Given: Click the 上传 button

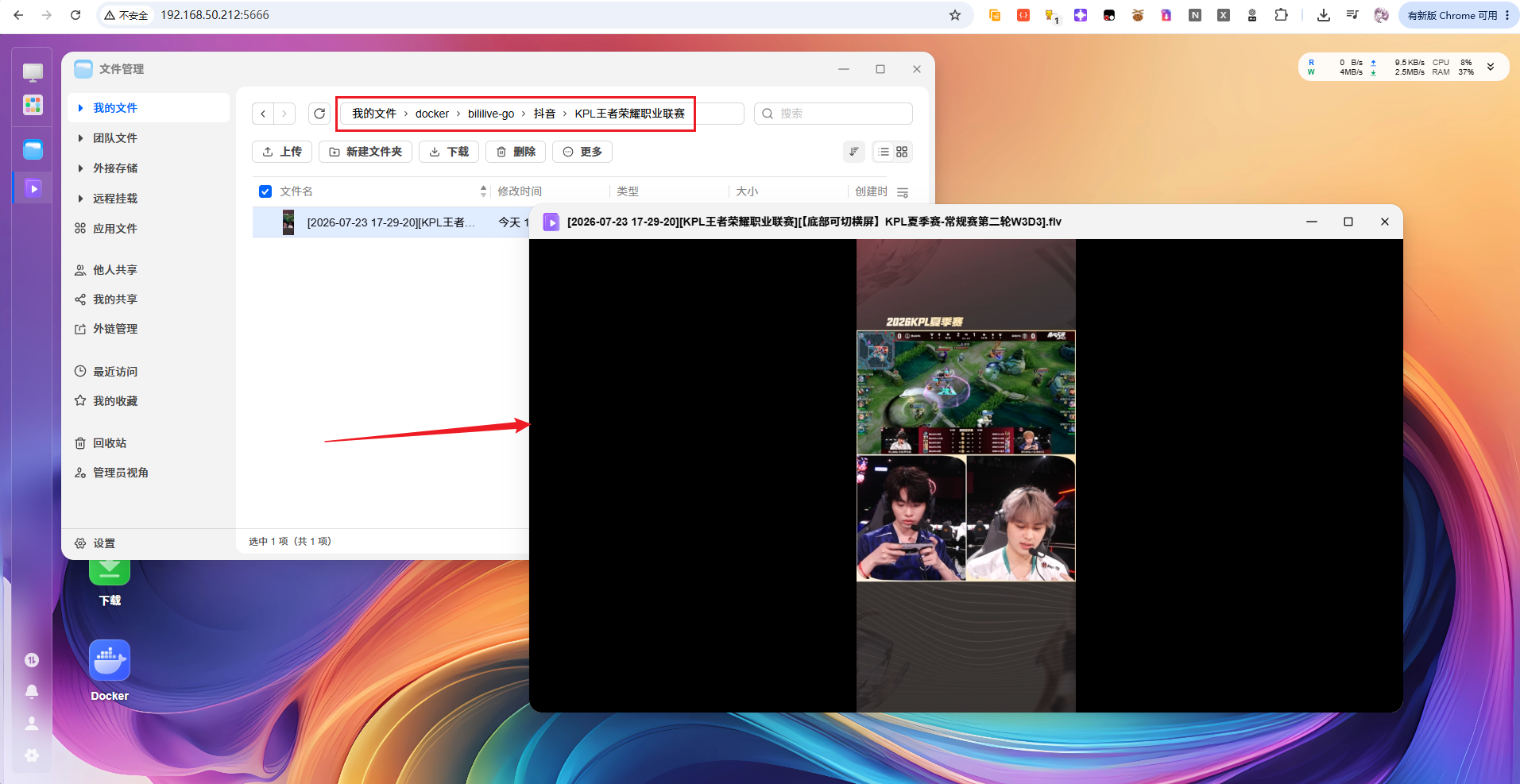Looking at the screenshot, I should [282, 152].
